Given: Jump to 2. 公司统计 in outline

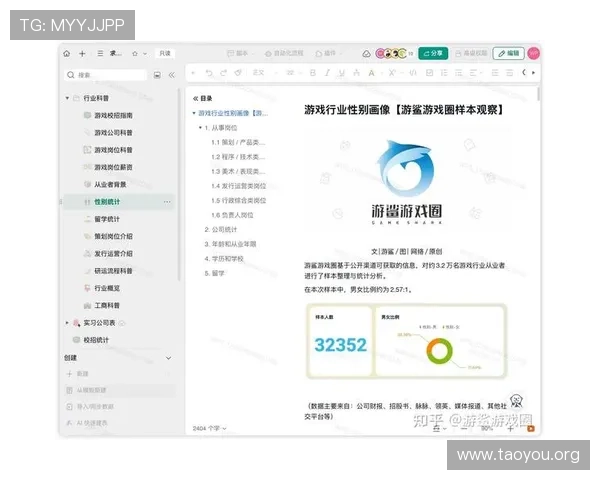Looking at the screenshot, I should point(221,230).
